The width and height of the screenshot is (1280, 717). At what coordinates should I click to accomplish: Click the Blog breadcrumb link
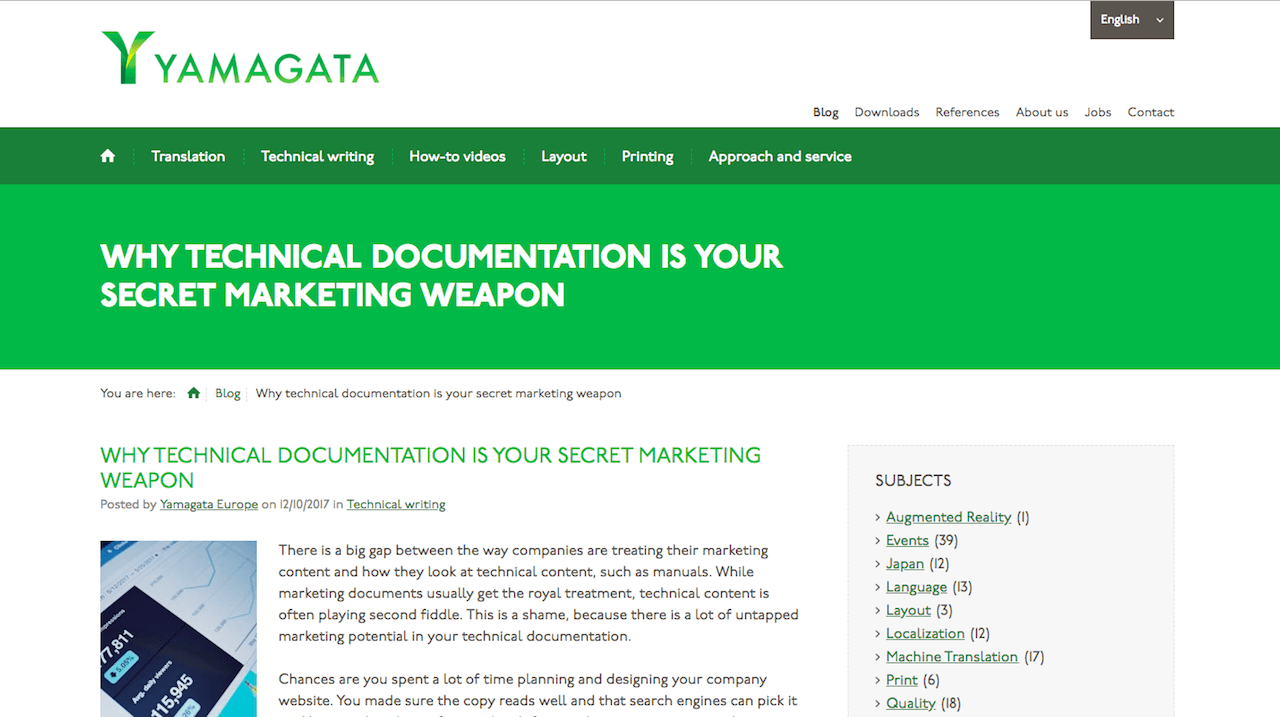click(x=228, y=393)
